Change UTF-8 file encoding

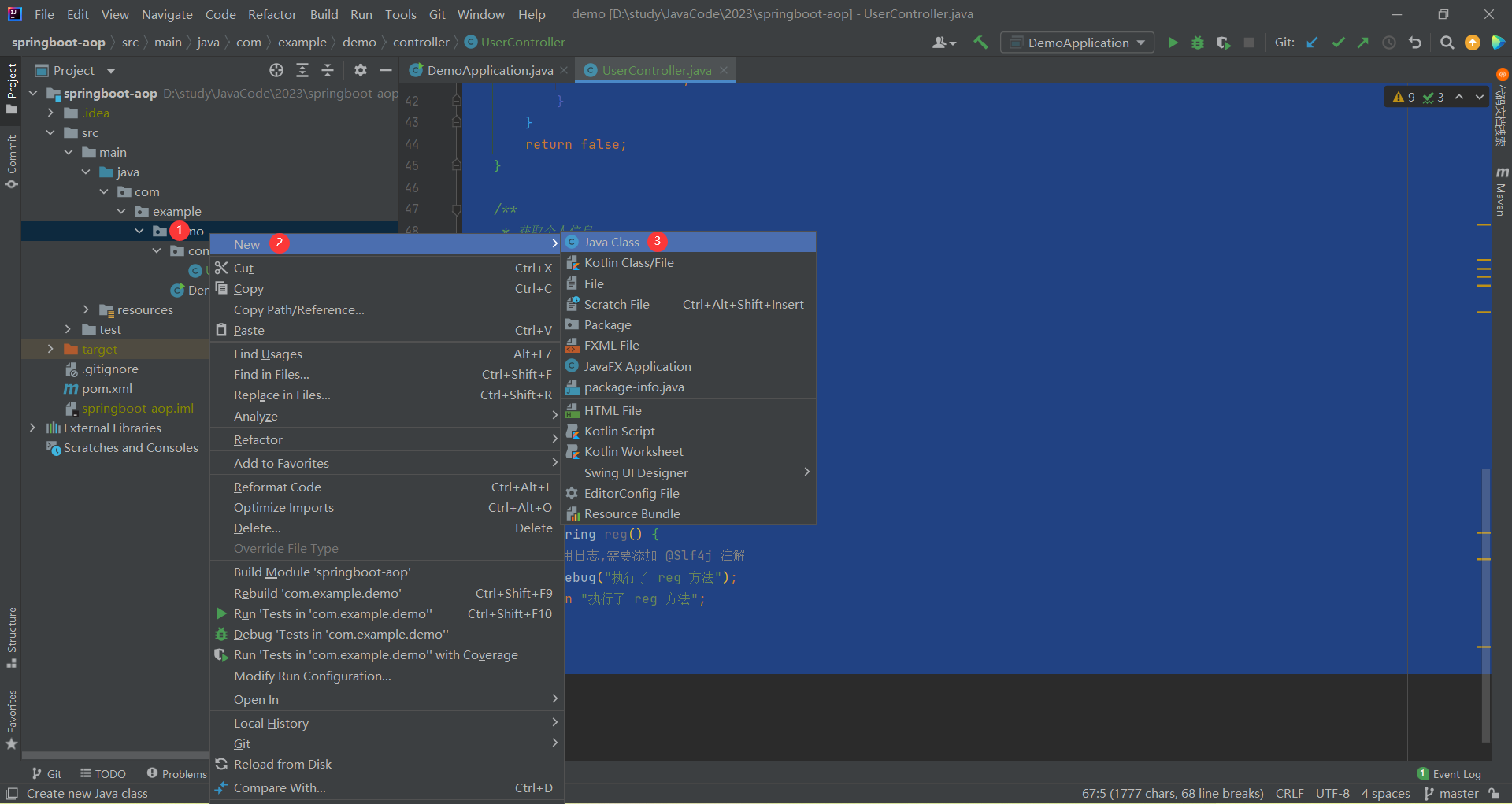1332,794
